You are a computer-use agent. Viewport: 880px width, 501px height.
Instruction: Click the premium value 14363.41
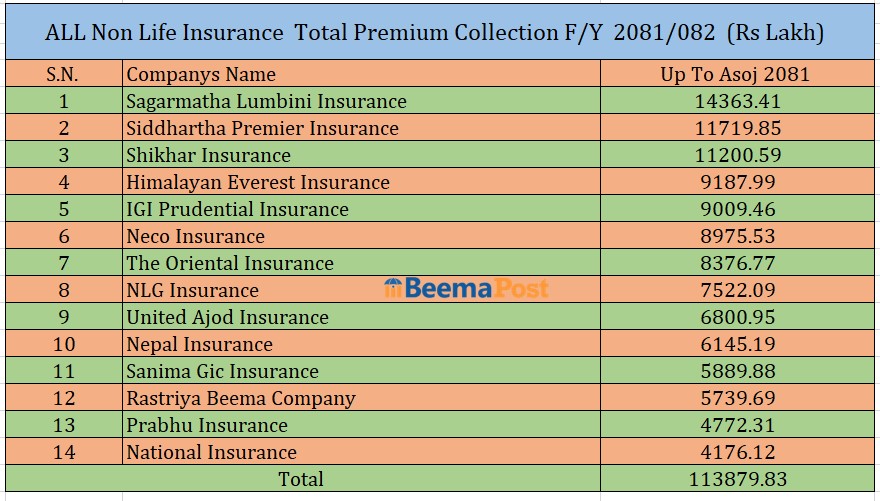737,101
